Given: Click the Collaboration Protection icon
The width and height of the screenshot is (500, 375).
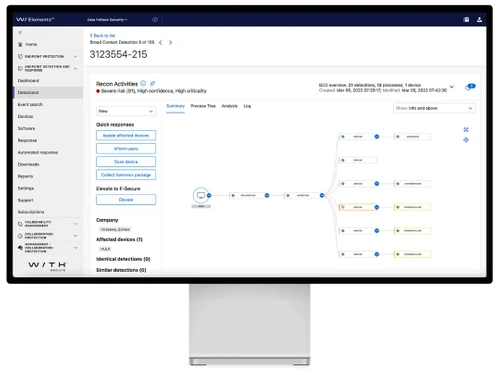Looking at the screenshot, I should [x=20, y=236].
